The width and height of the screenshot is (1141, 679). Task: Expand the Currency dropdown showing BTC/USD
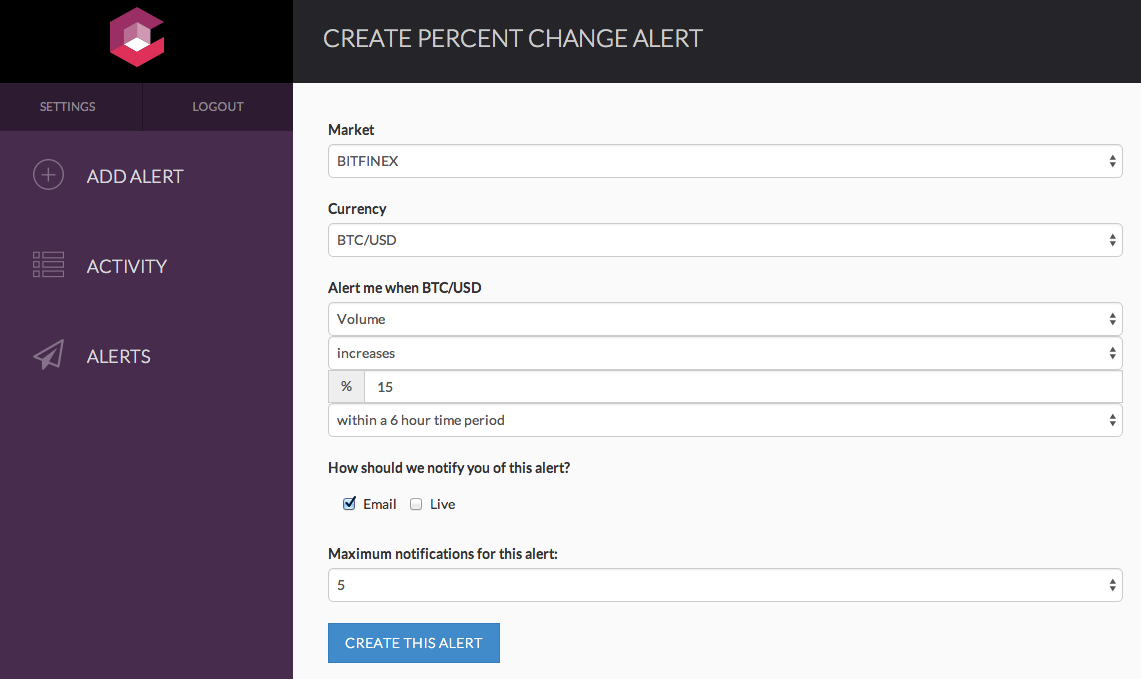724,240
